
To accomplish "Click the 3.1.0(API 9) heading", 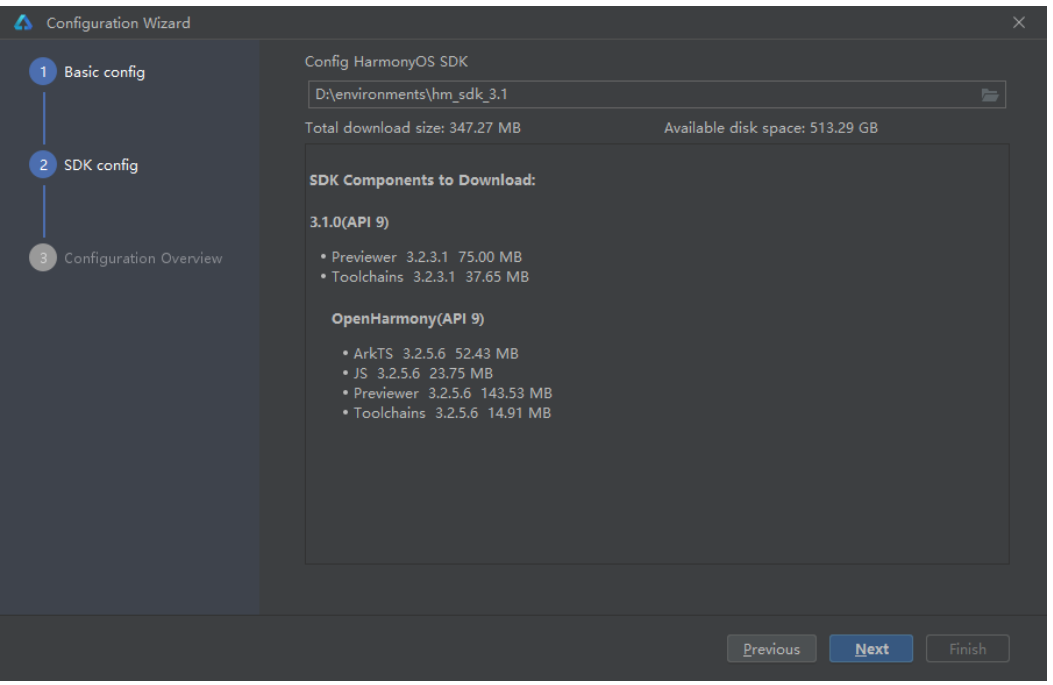I will tap(349, 222).
